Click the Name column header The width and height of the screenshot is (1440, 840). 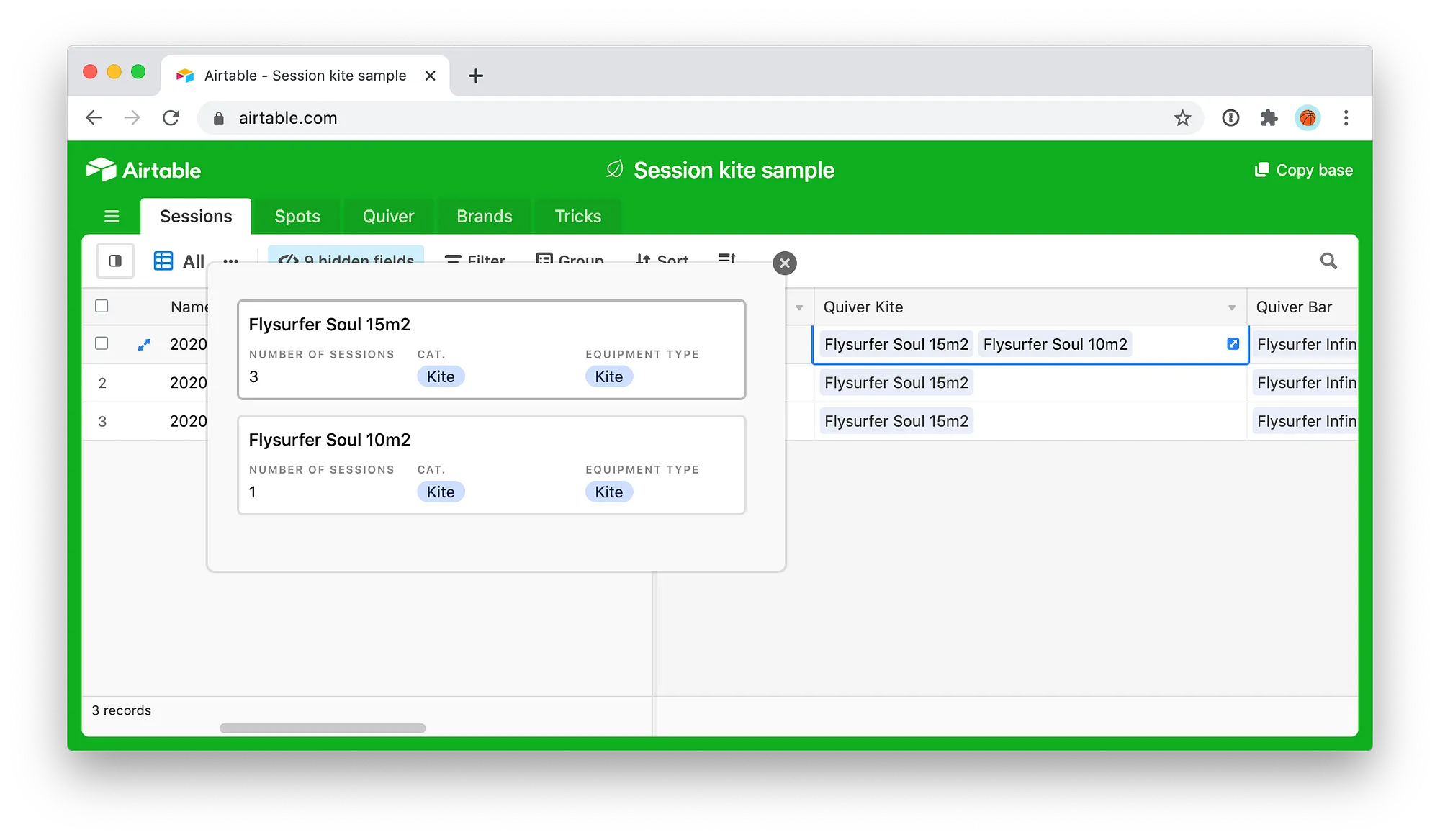coord(189,307)
